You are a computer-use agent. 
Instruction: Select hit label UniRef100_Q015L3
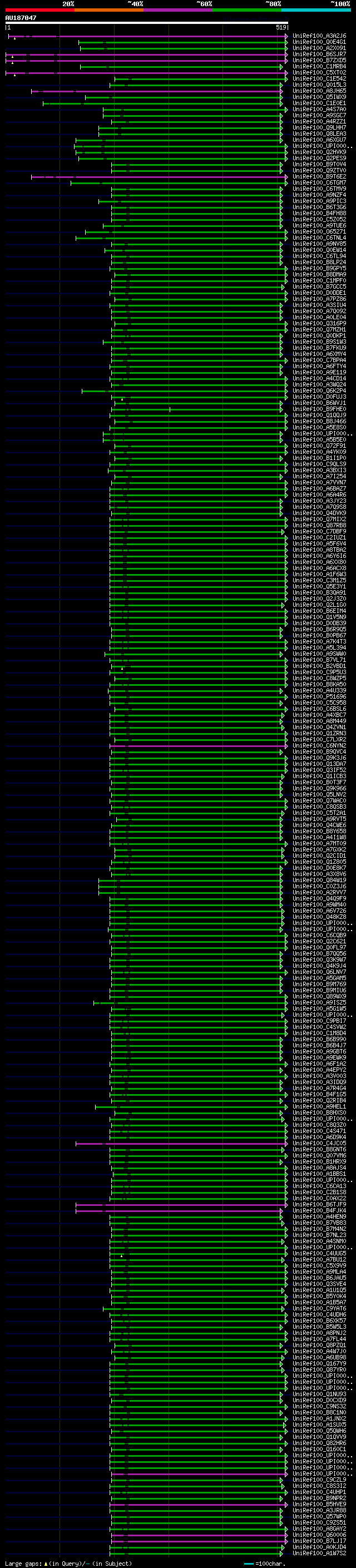(x=319, y=85)
